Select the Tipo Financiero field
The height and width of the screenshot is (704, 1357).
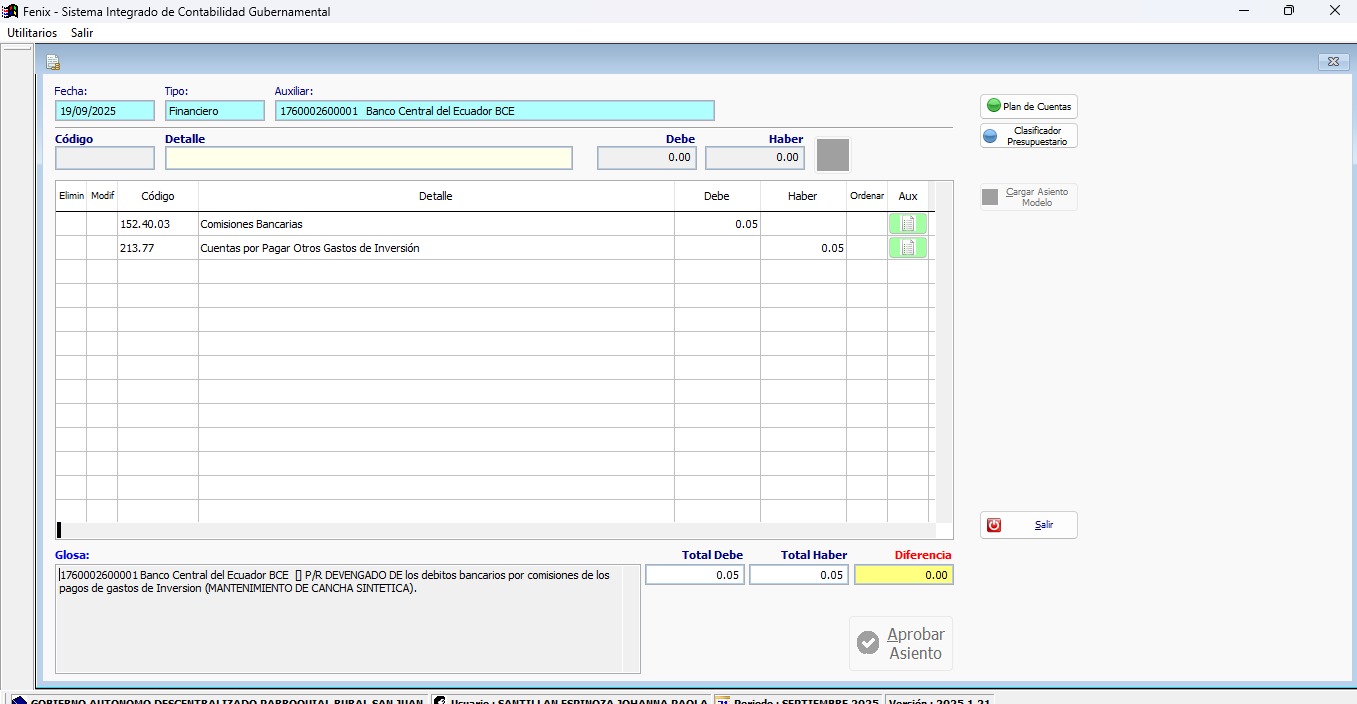tap(214, 111)
